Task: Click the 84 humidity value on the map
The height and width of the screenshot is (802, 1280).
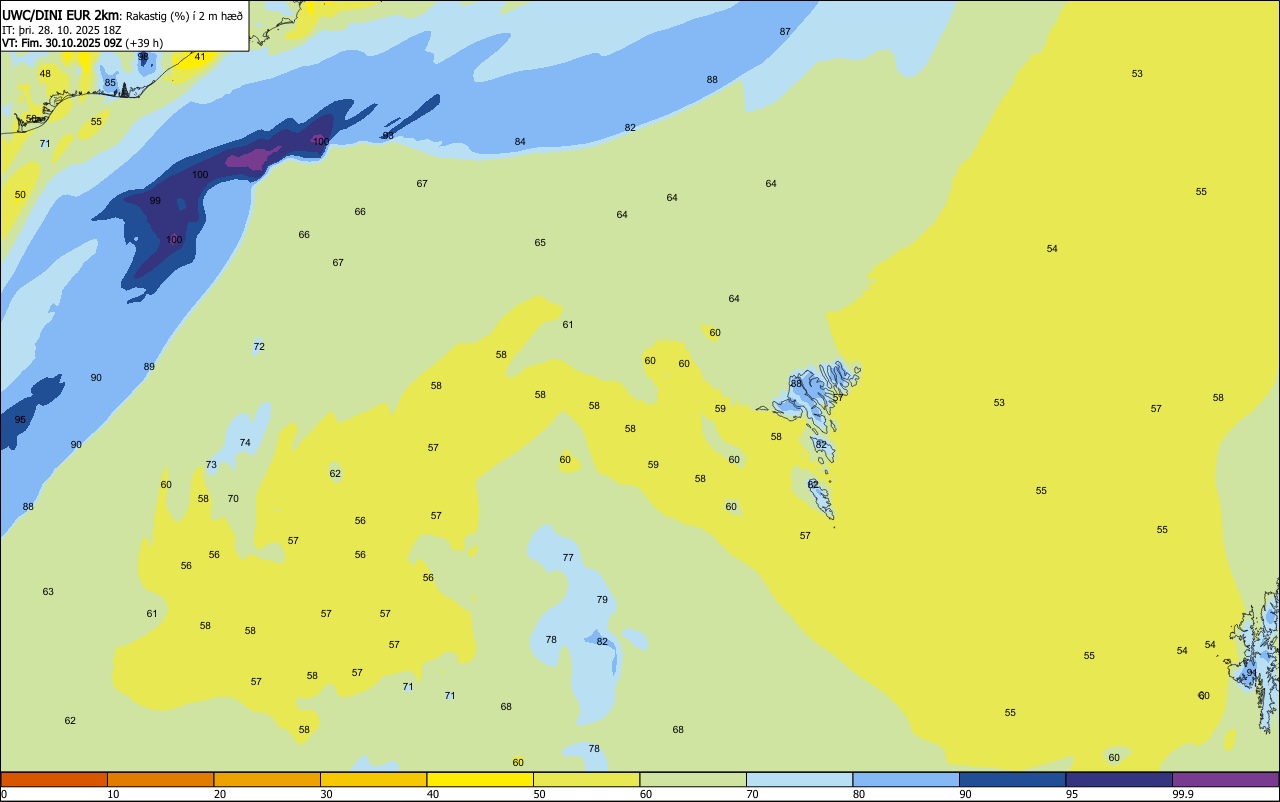Action: click(x=520, y=142)
